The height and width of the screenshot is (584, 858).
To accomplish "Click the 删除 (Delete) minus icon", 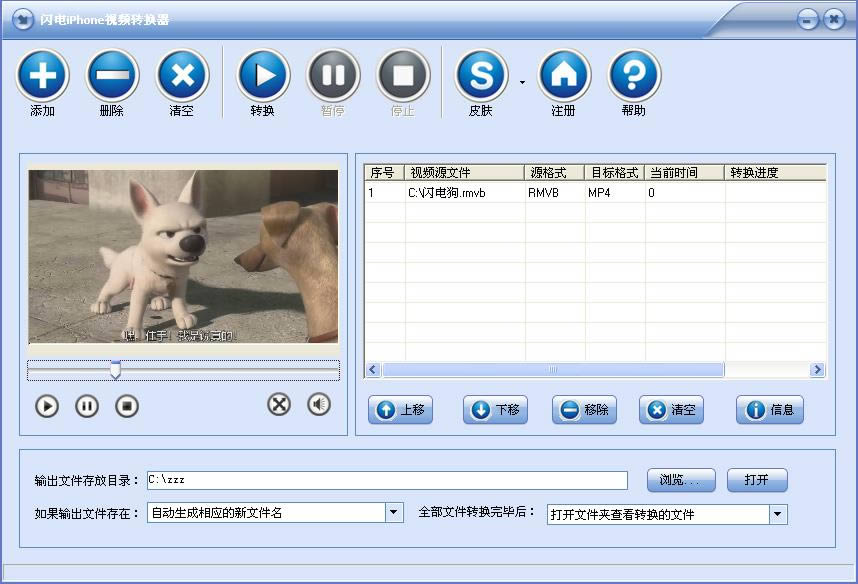I will click(112, 76).
